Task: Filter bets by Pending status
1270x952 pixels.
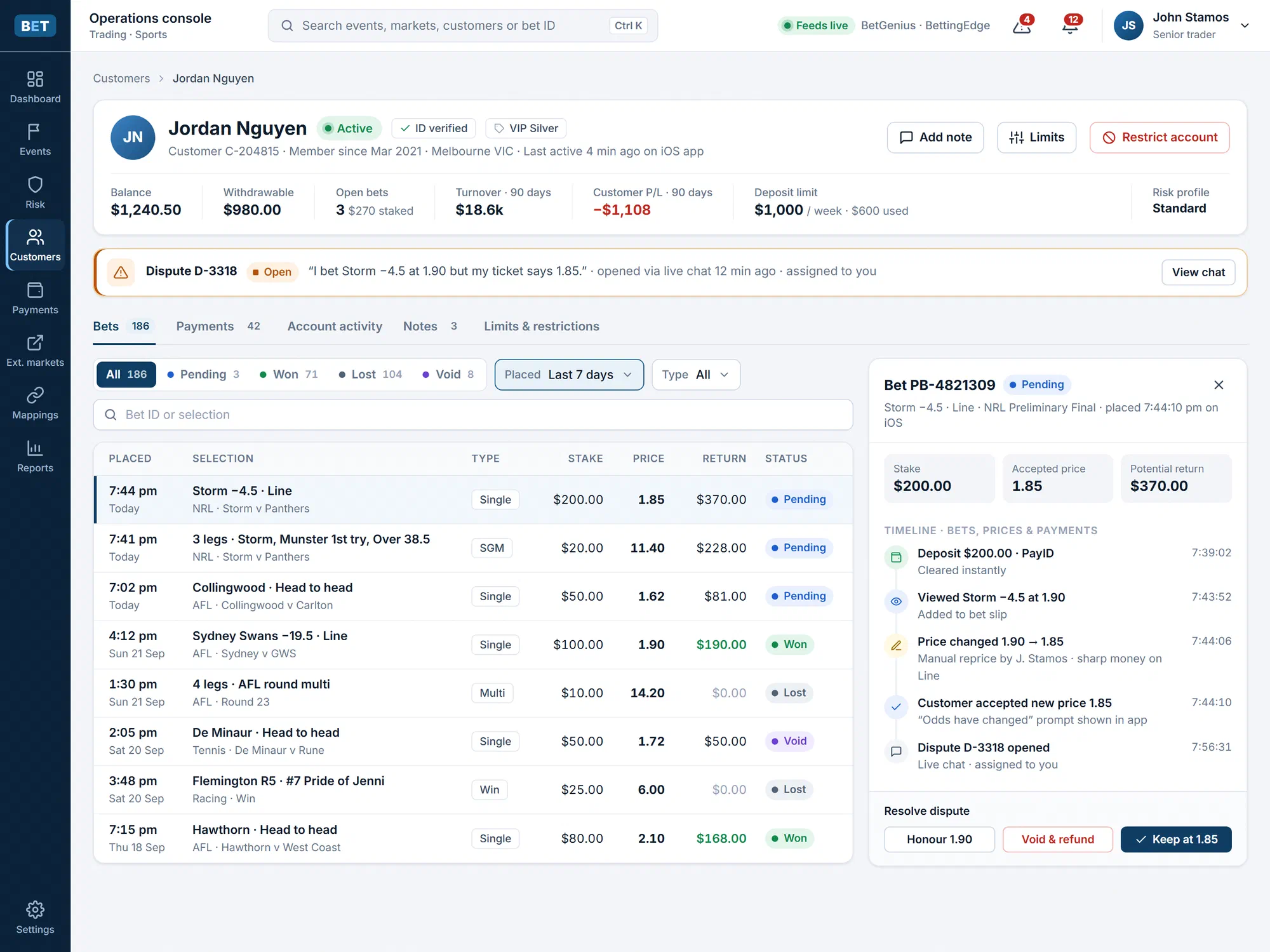Action: (x=203, y=375)
